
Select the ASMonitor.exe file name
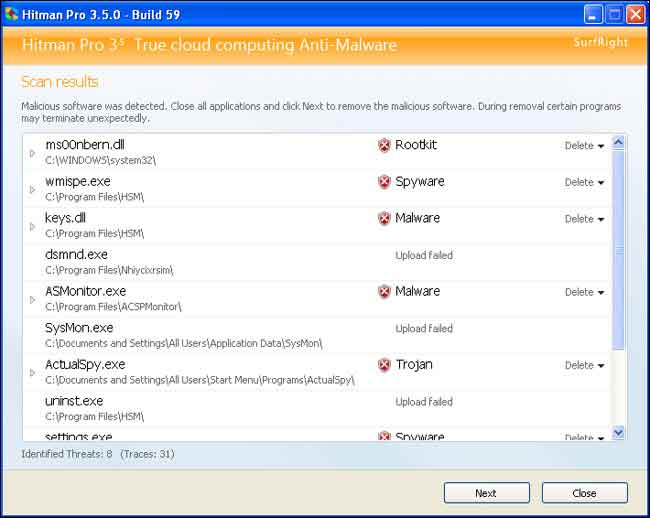pyautogui.click(x=86, y=291)
